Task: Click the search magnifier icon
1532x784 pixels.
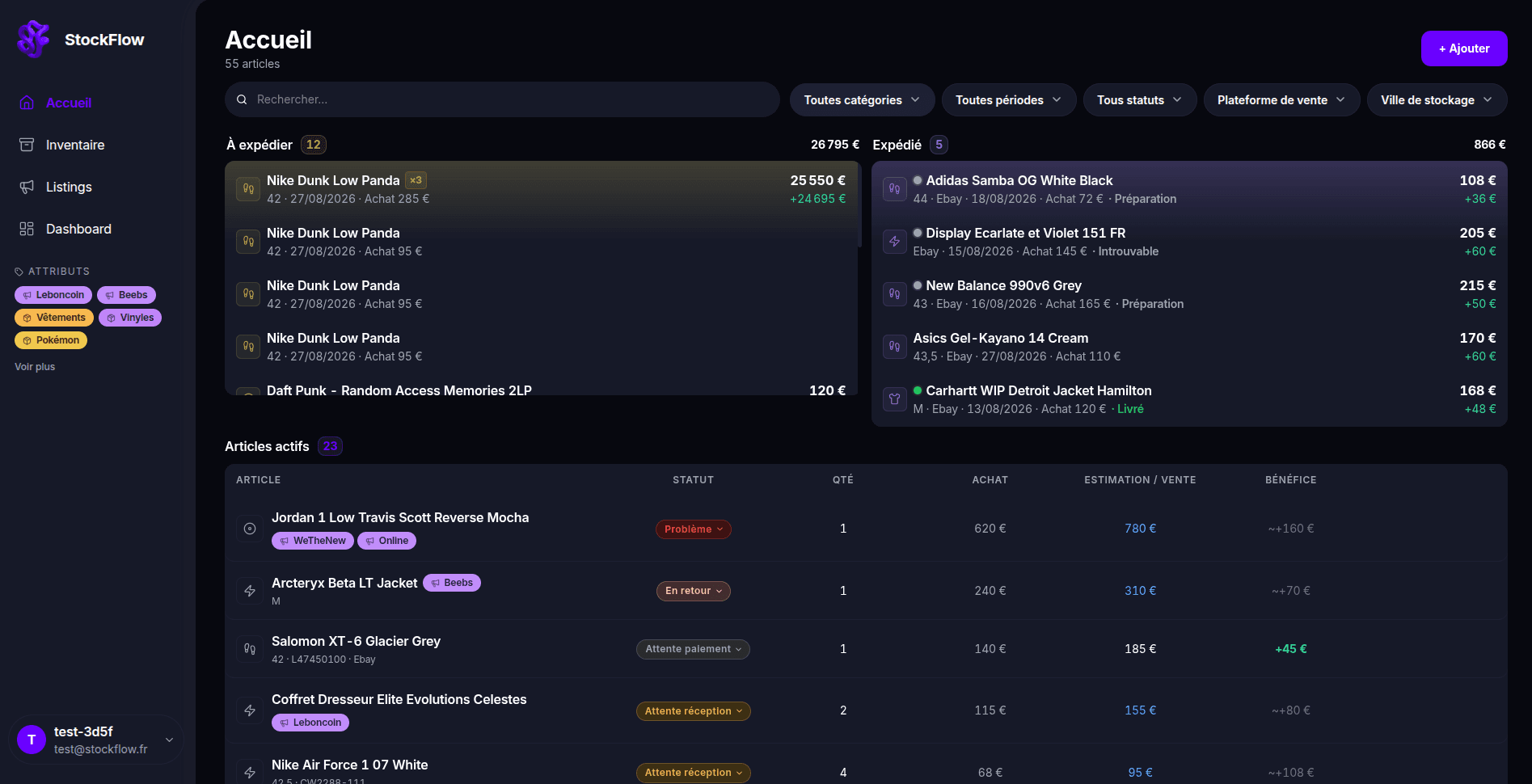Action: [x=242, y=99]
